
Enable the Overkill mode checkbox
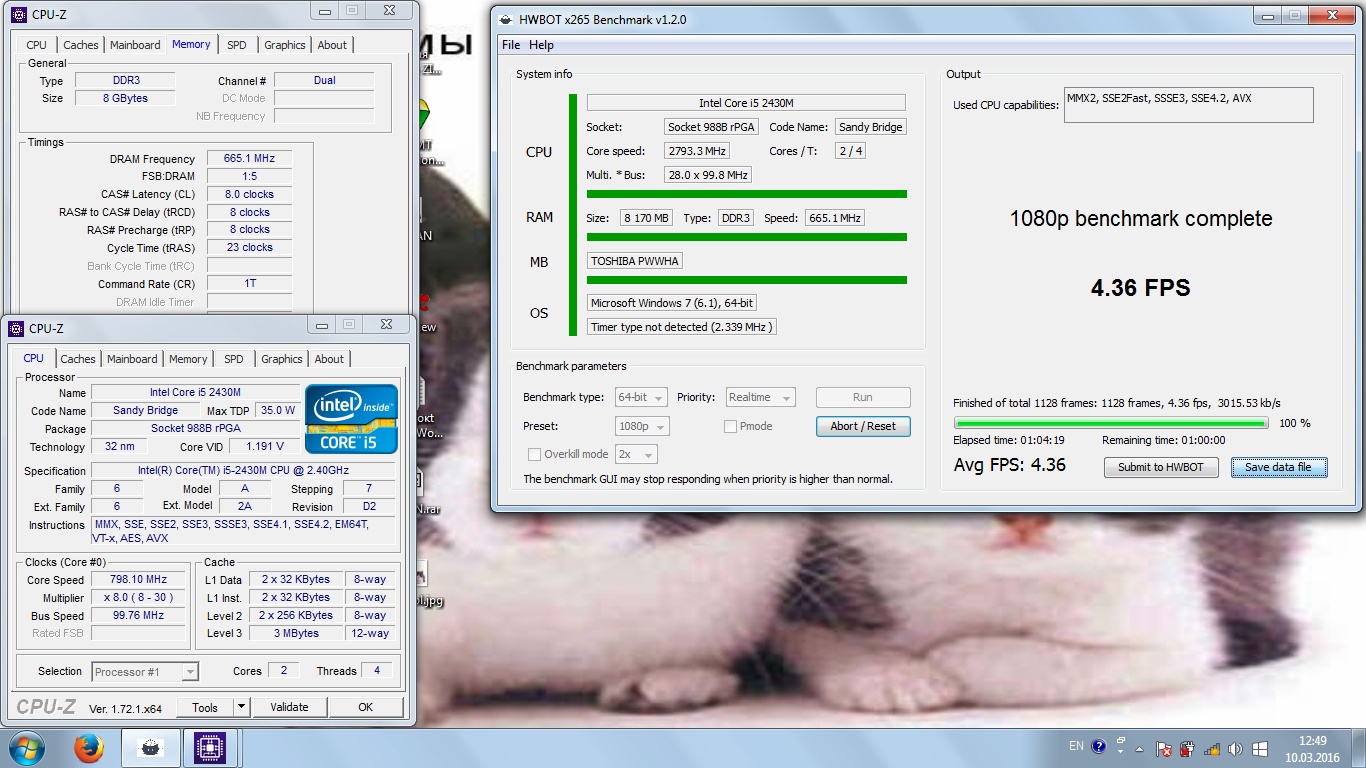coord(534,454)
